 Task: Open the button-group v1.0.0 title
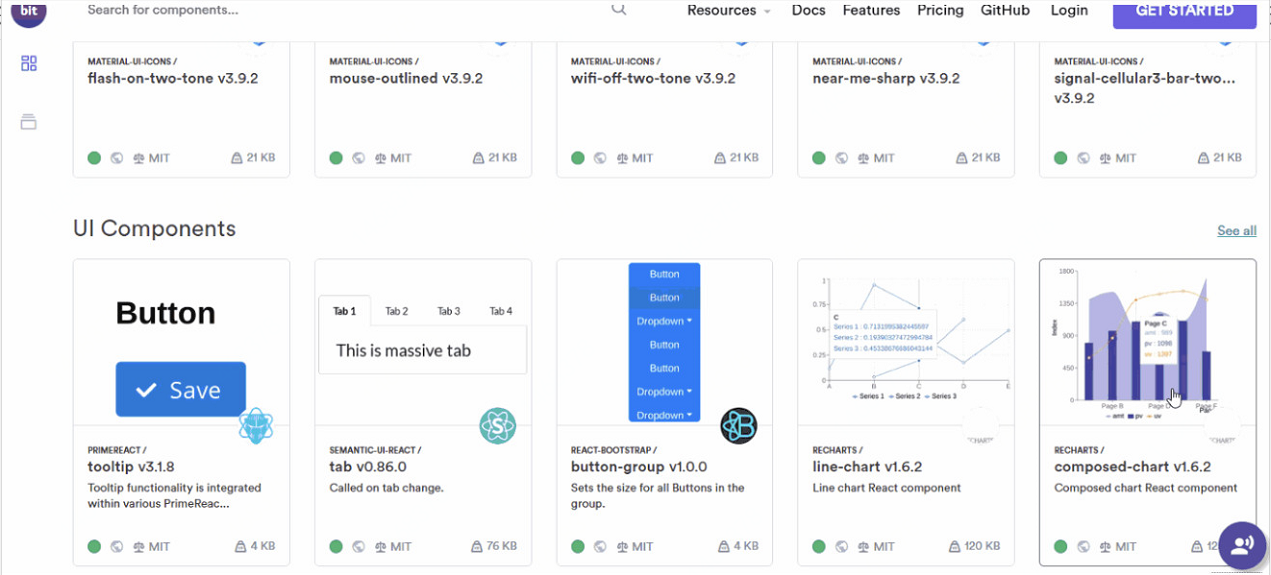tap(639, 467)
